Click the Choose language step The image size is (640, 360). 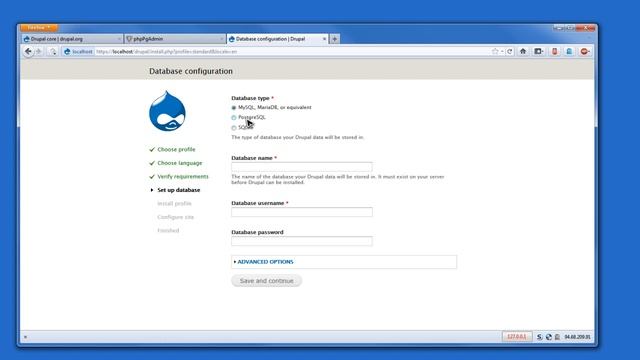pos(180,163)
